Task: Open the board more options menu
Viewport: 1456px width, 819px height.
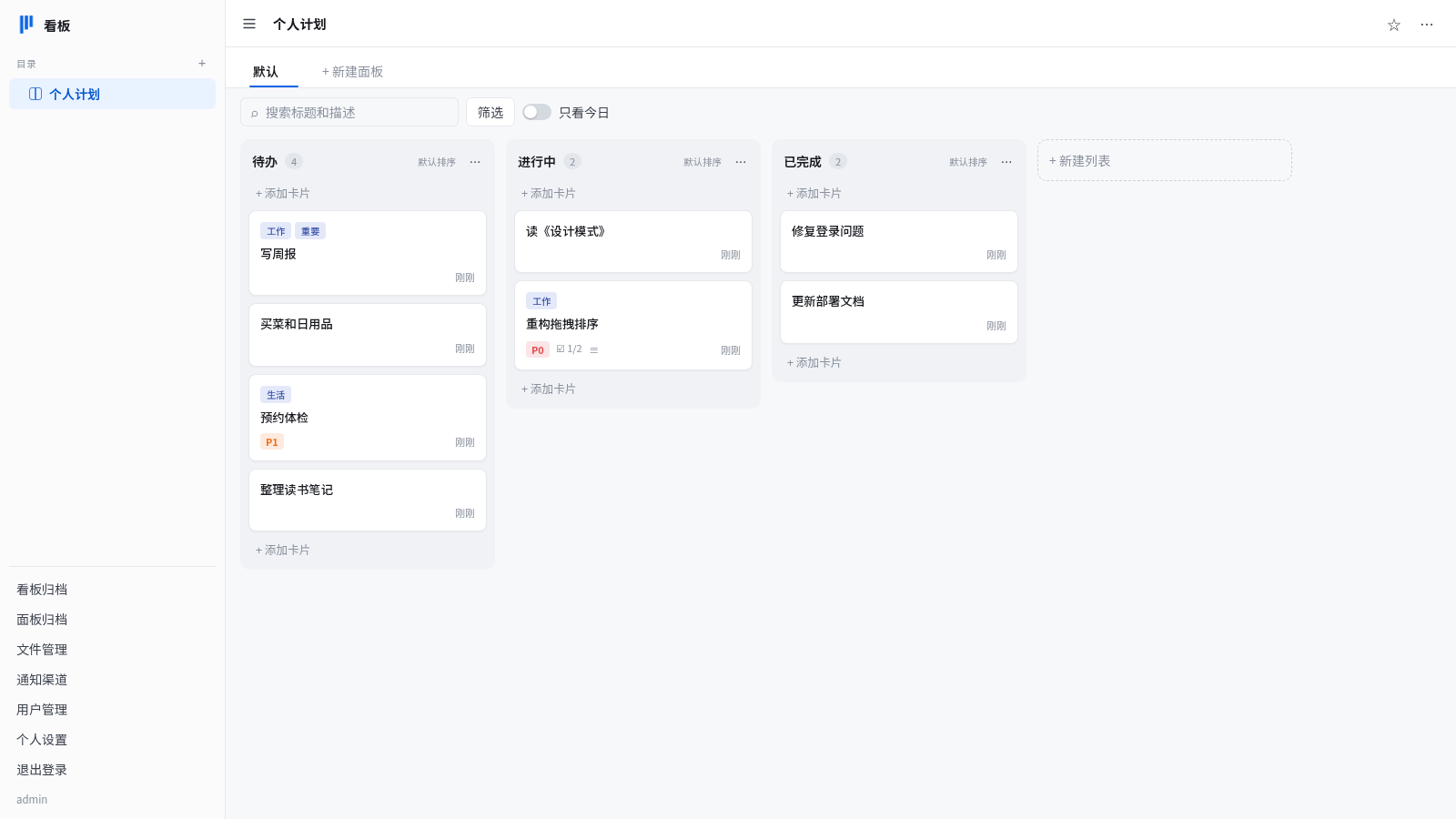Action: tap(1427, 25)
